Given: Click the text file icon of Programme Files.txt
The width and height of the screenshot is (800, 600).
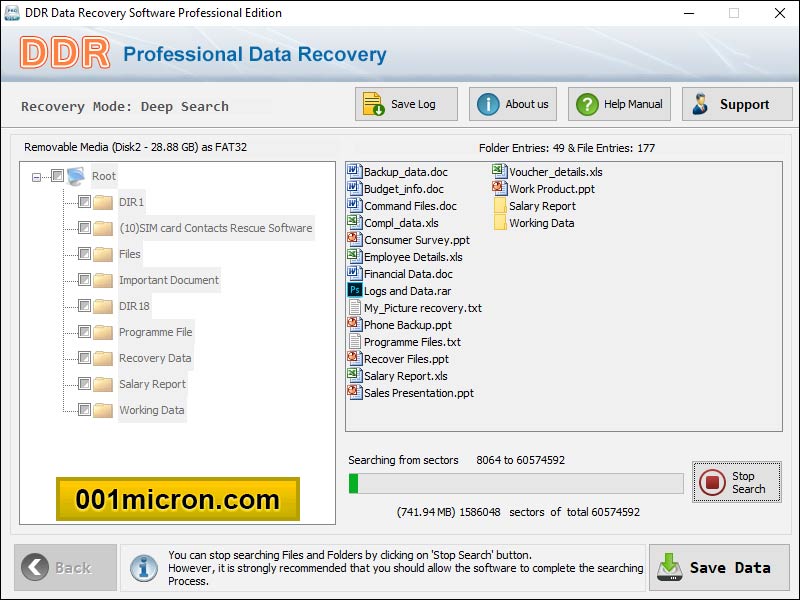Looking at the screenshot, I should click(355, 341).
